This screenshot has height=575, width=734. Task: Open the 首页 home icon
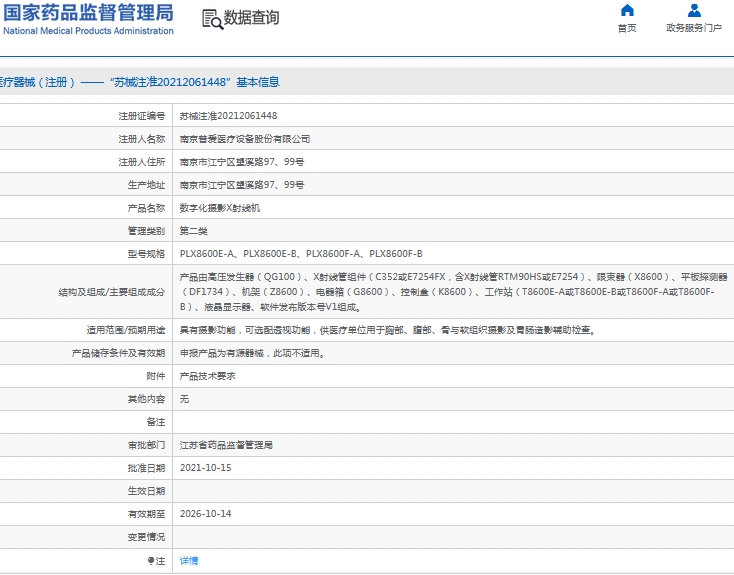click(x=627, y=10)
